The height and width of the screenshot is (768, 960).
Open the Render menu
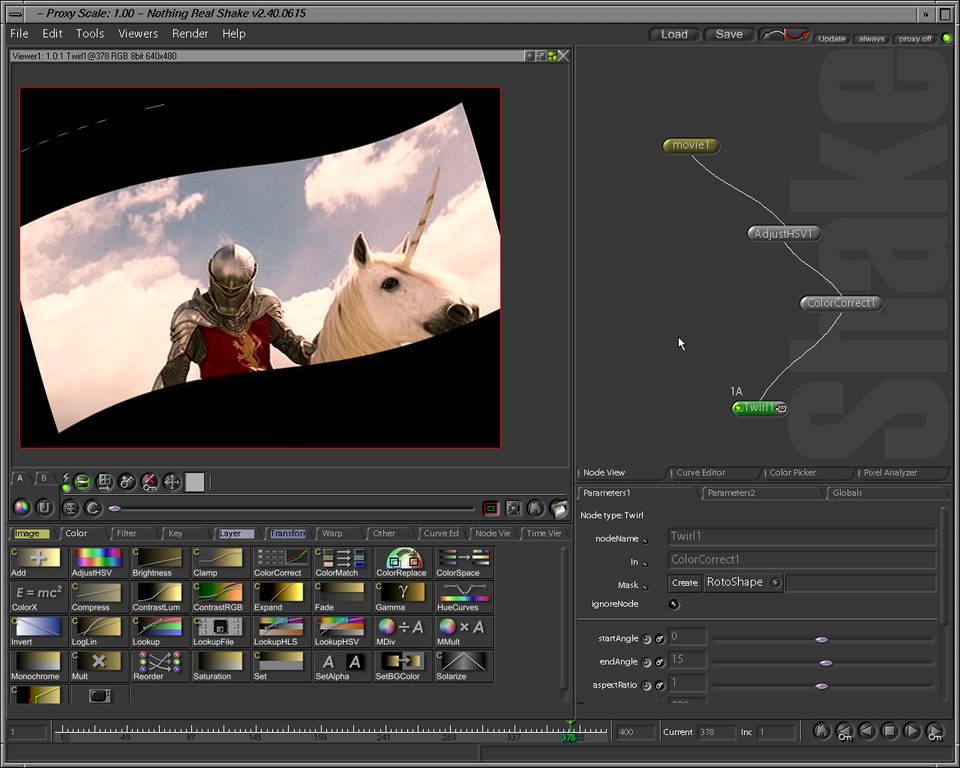click(x=190, y=33)
